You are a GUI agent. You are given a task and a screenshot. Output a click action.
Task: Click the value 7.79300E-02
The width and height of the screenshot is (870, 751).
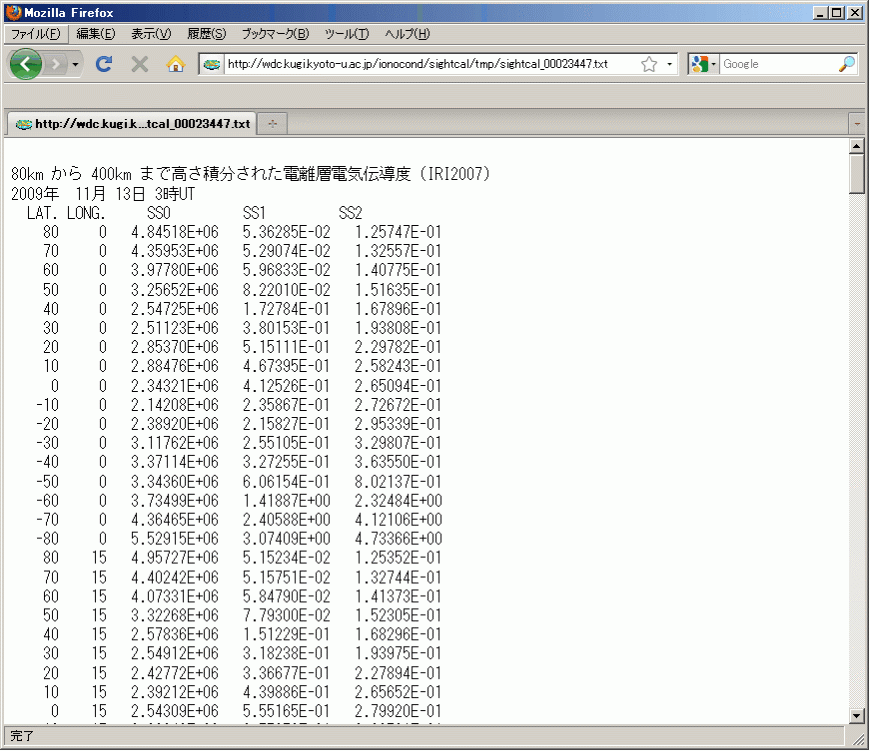(286, 615)
